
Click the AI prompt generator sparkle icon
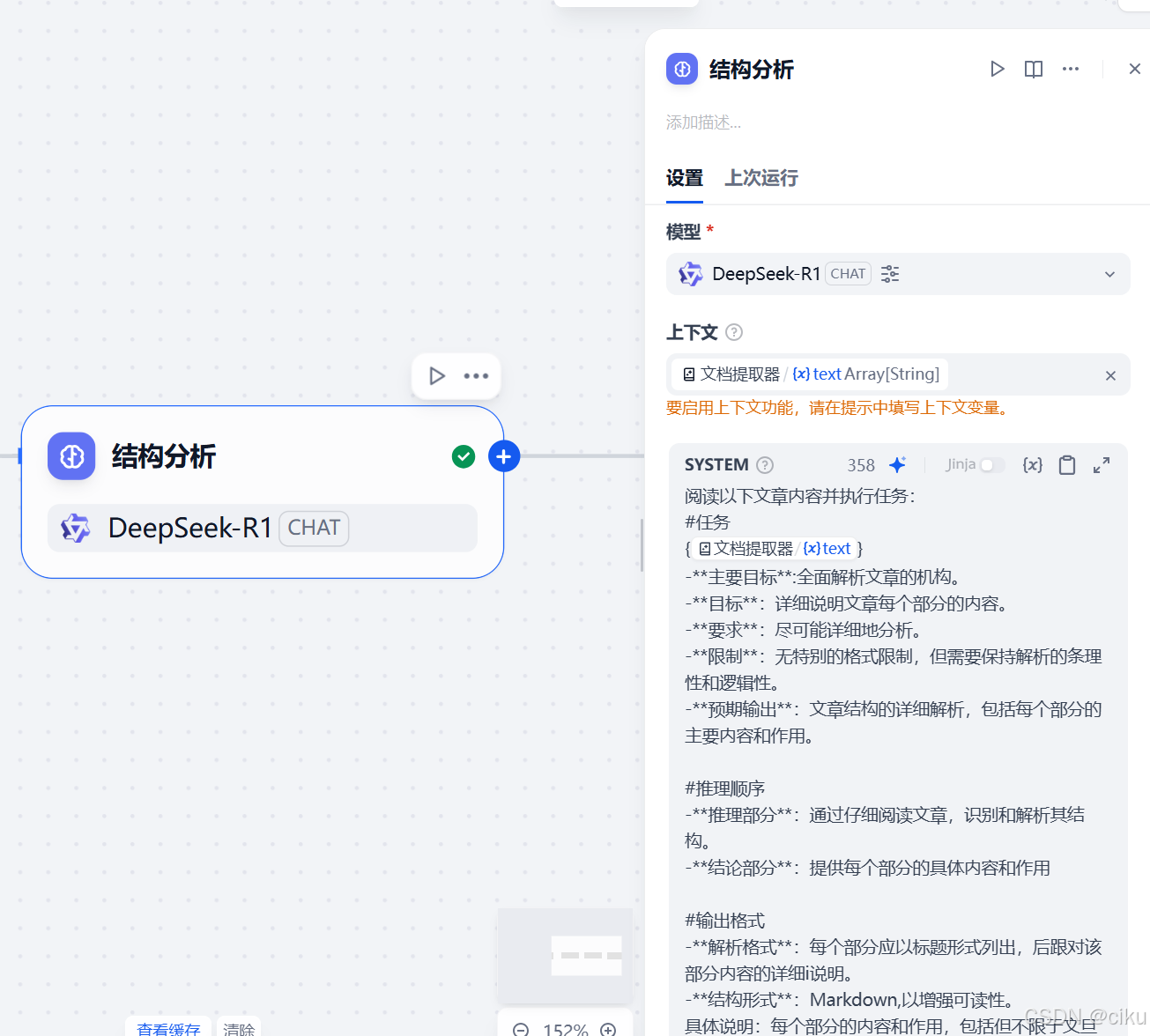click(897, 464)
